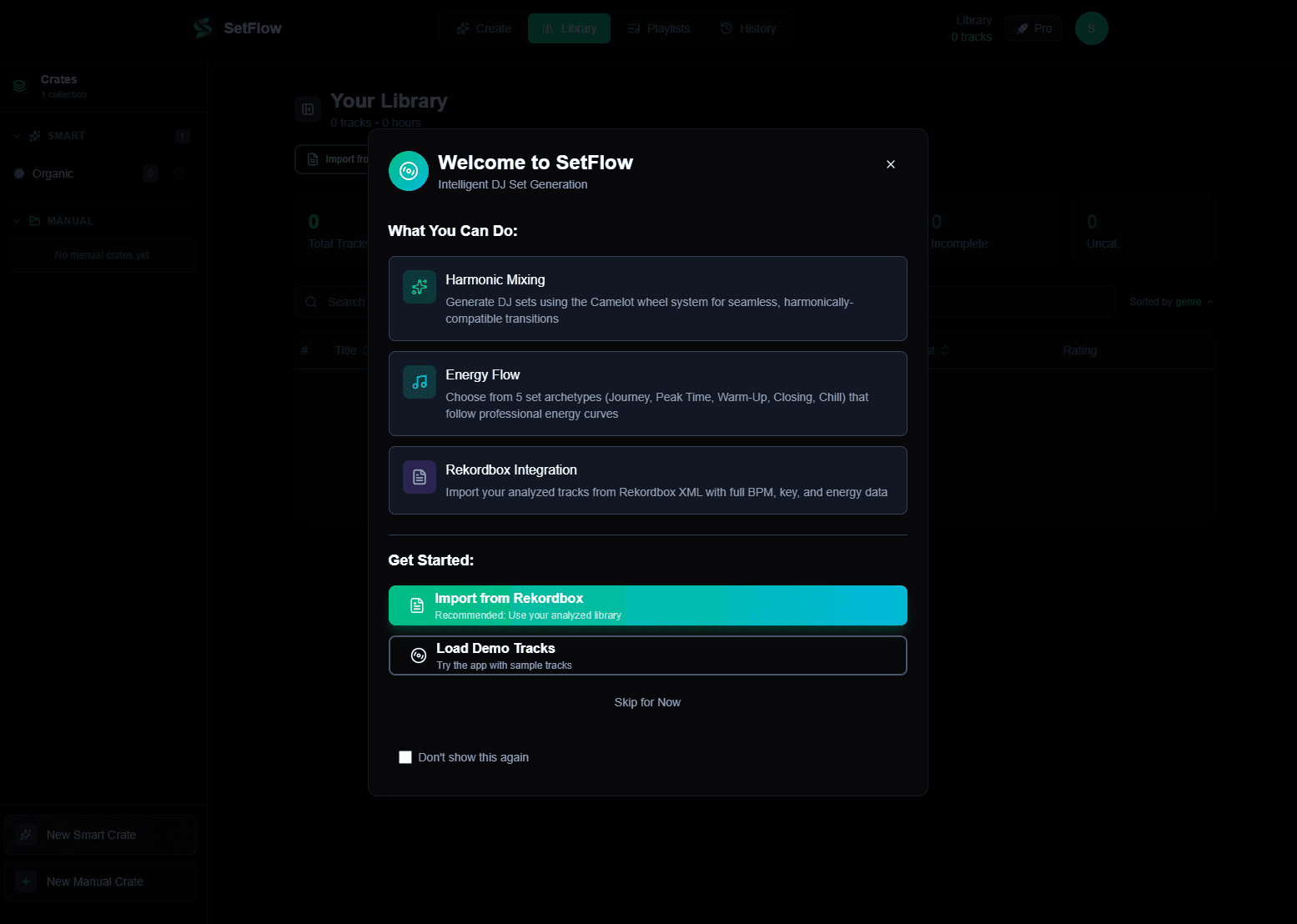This screenshot has height=924, width=1297.
Task: Click the trash icon next to Organic crate
Action: click(x=178, y=173)
